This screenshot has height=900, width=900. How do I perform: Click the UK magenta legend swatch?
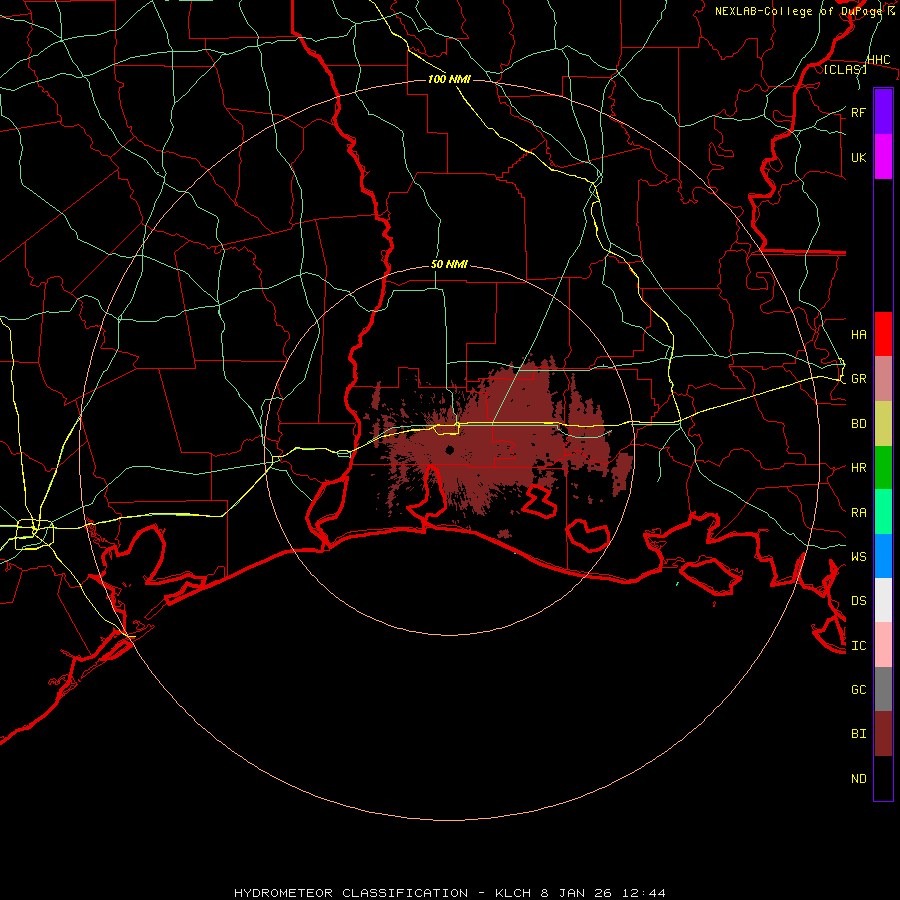pos(883,157)
